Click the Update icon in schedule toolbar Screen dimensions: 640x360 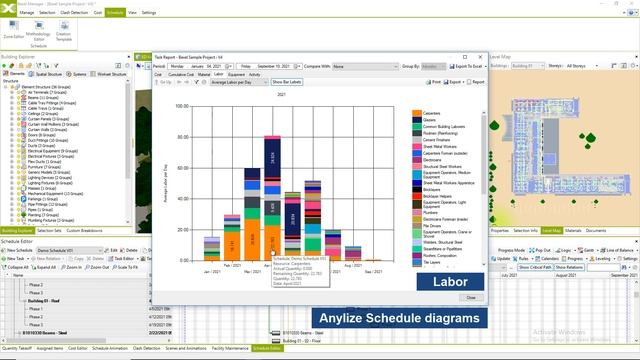(x=493, y=259)
